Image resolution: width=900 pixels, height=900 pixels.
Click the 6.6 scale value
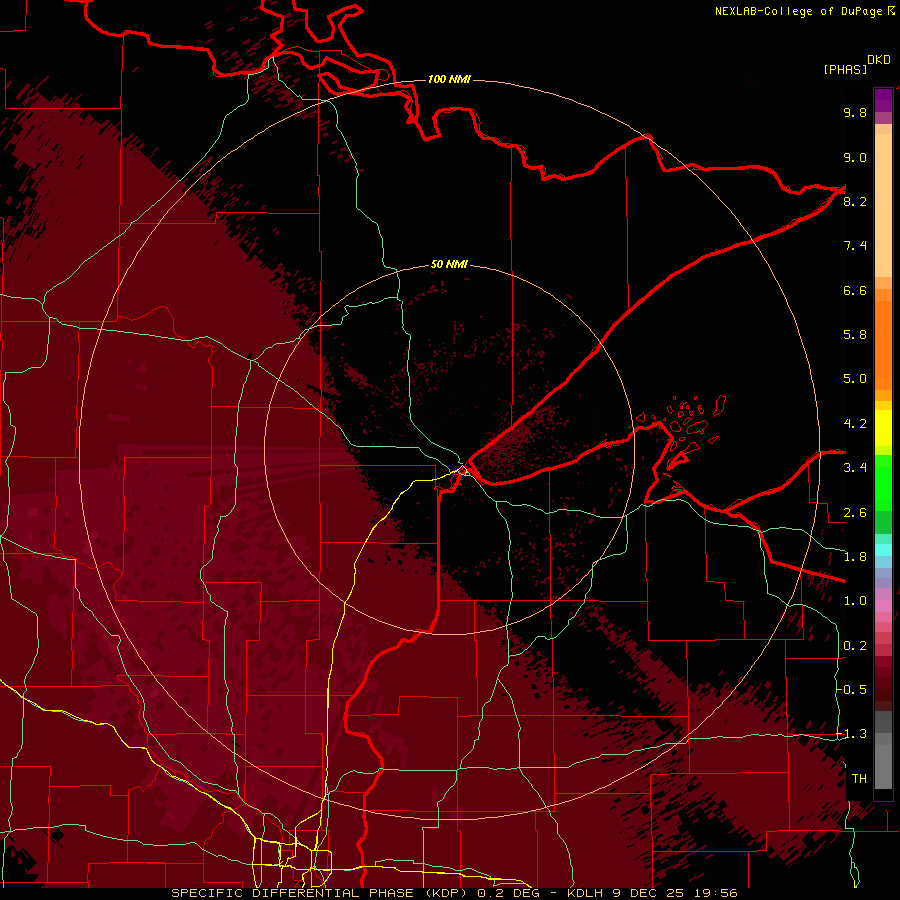(855, 290)
